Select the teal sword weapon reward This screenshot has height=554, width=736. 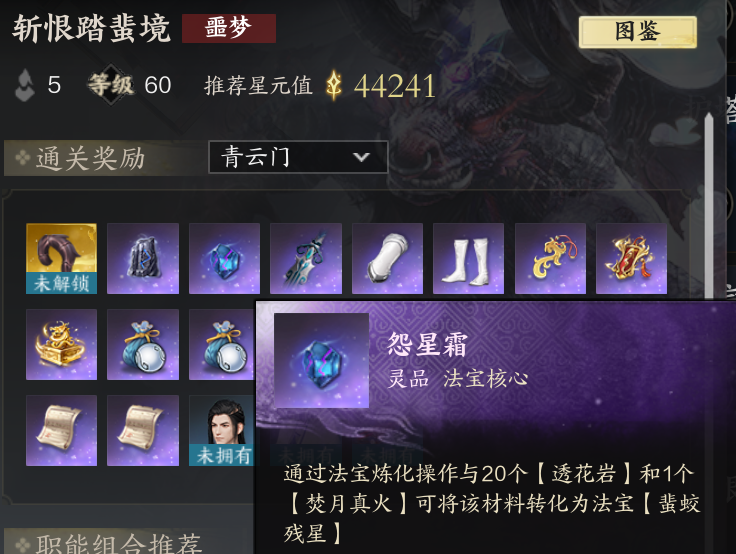click(x=306, y=259)
